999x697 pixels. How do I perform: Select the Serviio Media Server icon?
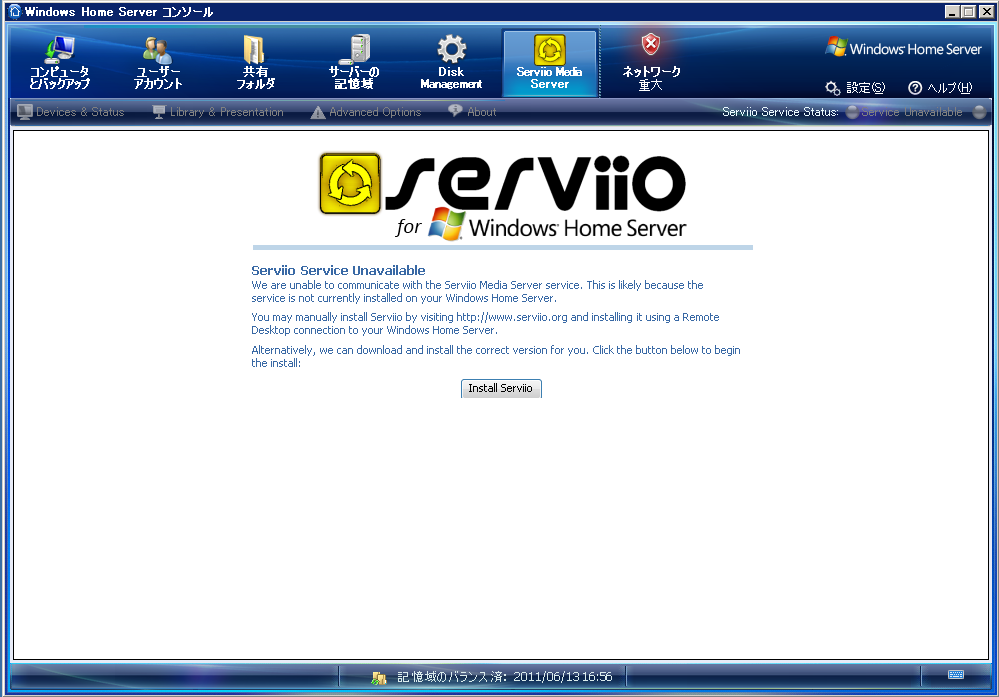click(549, 50)
